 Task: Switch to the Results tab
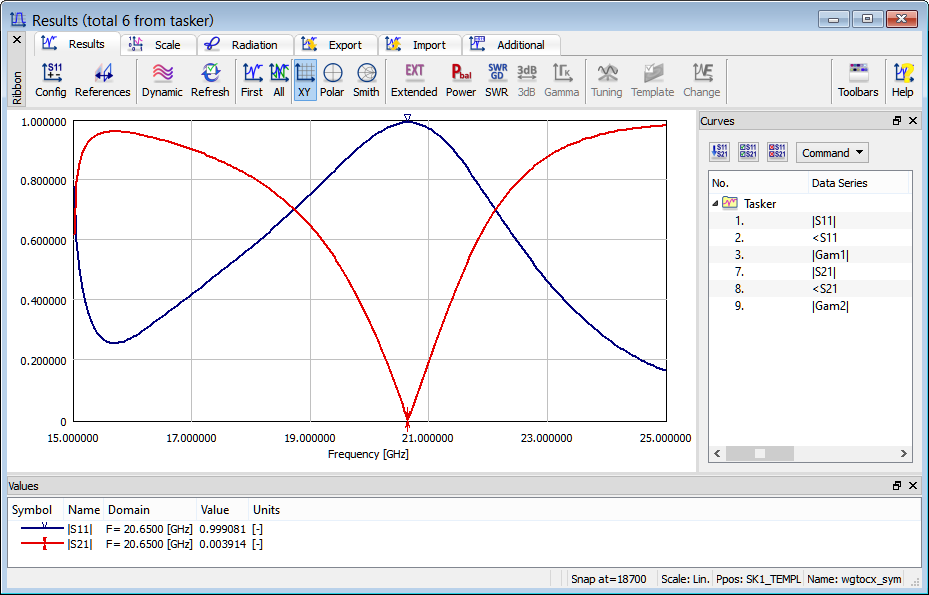pos(78,44)
